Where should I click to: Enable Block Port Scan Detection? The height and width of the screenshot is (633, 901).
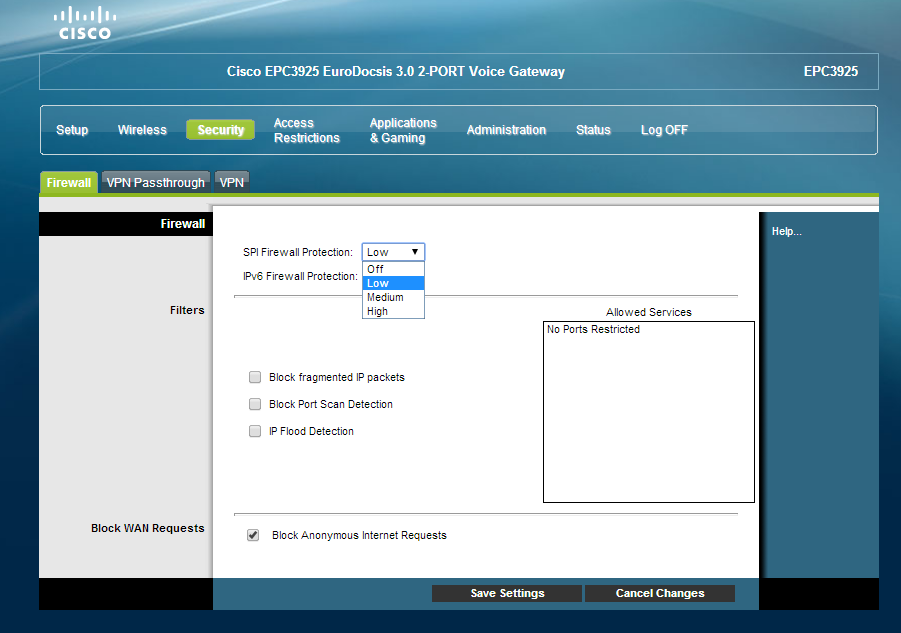255,404
